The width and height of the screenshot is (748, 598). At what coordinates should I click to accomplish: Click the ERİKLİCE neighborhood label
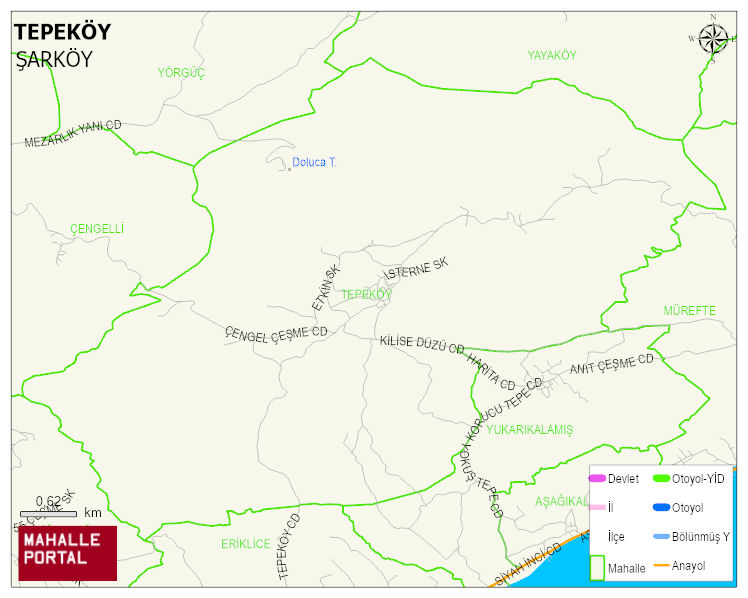pos(246,544)
